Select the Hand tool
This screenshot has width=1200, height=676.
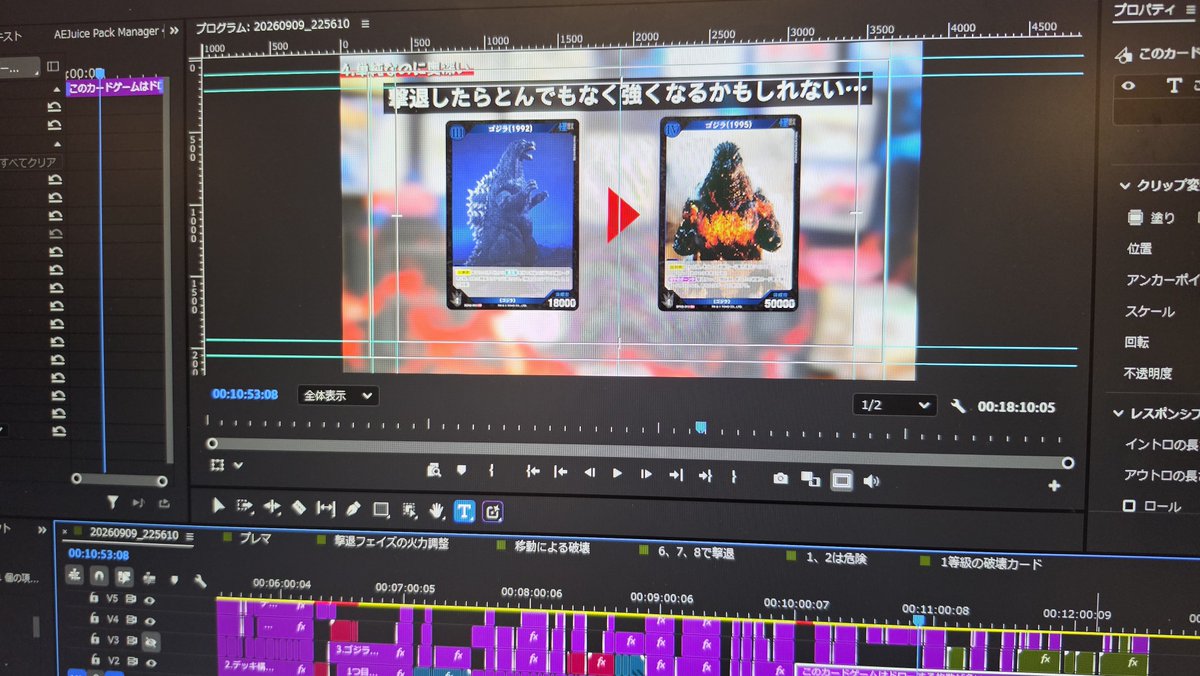(x=436, y=510)
